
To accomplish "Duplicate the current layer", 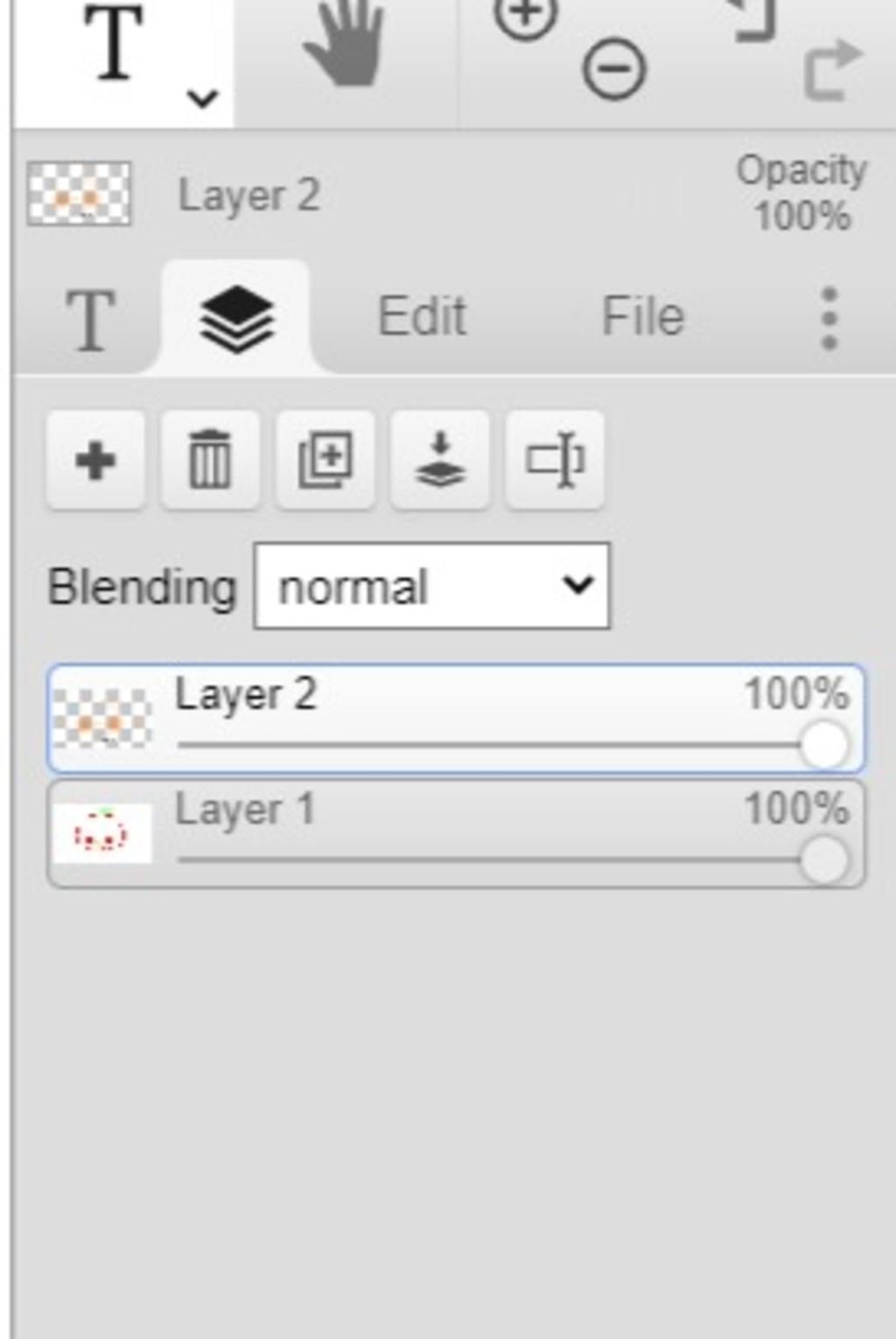I will tap(325, 459).
